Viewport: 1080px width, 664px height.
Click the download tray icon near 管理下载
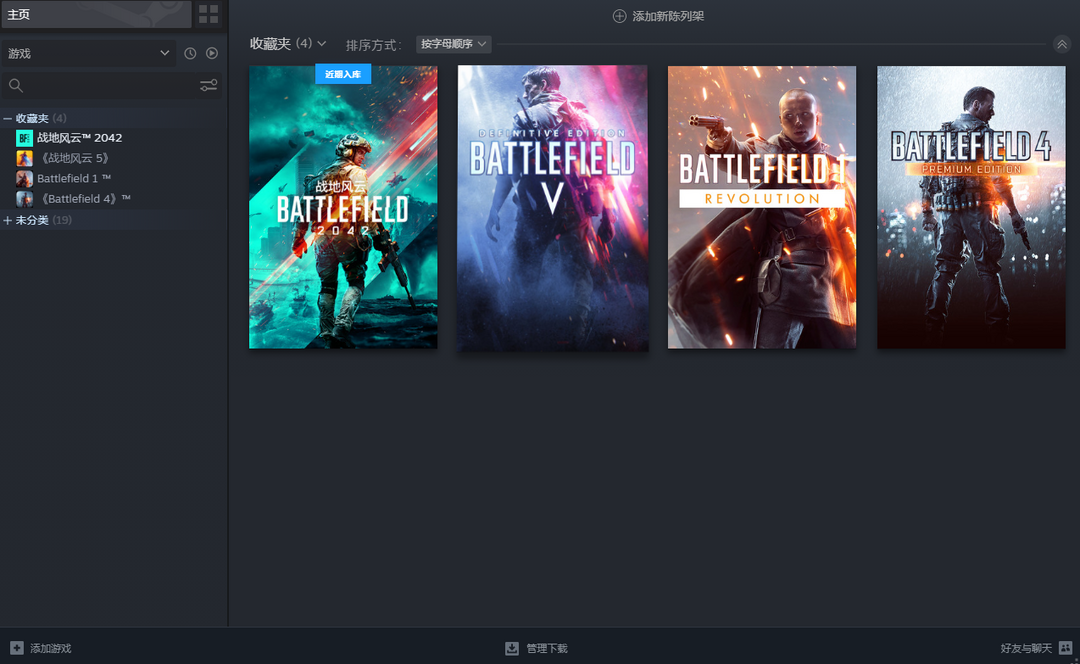[512, 648]
